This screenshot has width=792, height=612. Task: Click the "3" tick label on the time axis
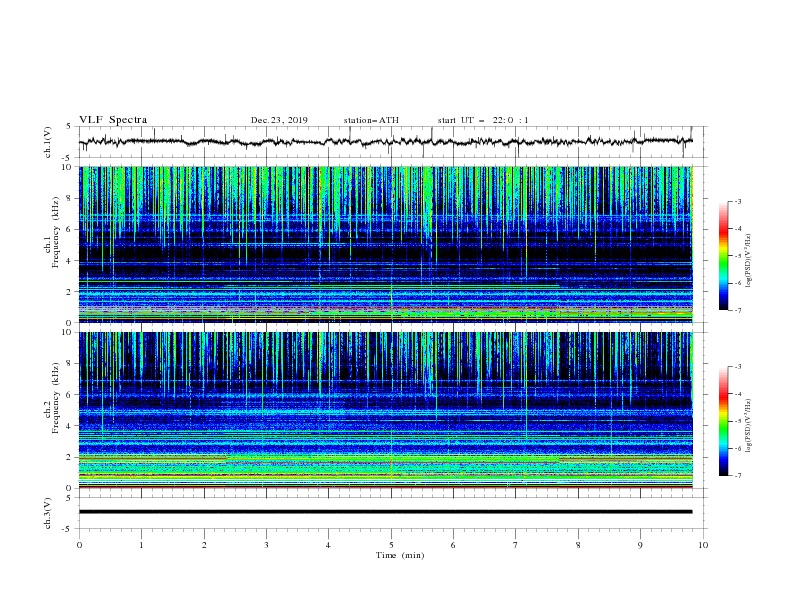266,545
